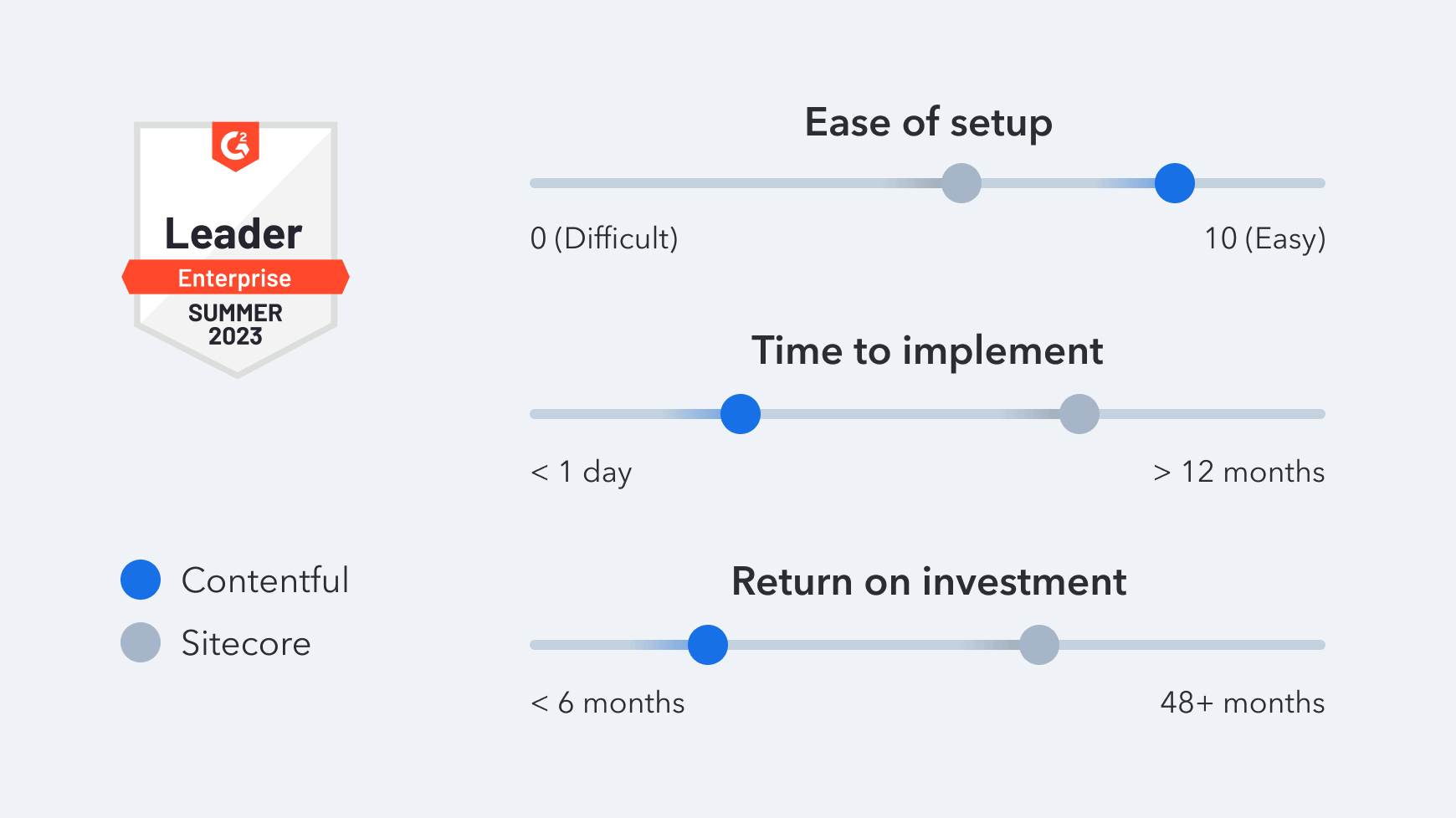Click the gray Sitecore legend dot
Image resolution: width=1456 pixels, height=818 pixels.
tap(141, 642)
